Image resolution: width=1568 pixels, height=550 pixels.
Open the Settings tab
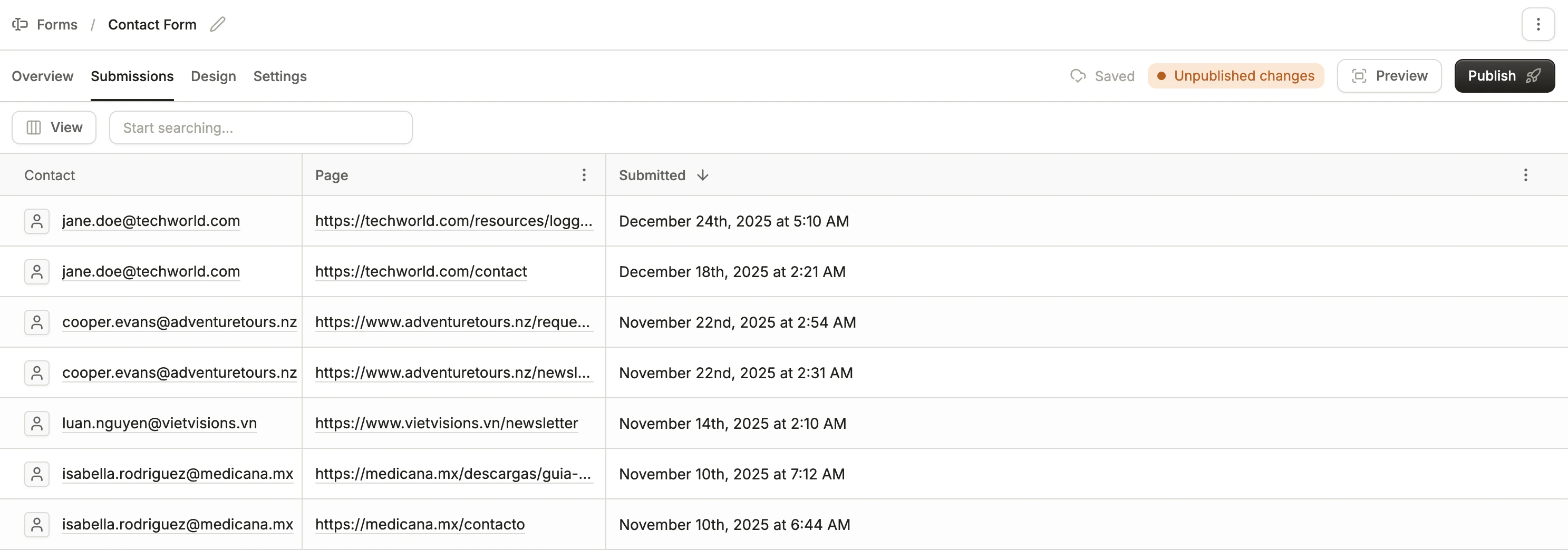[x=279, y=76]
